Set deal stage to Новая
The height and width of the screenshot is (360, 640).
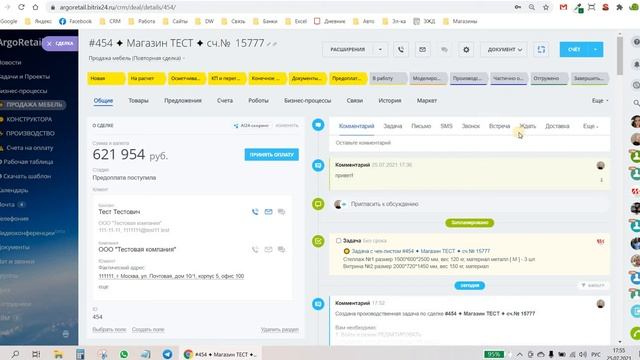point(106,78)
